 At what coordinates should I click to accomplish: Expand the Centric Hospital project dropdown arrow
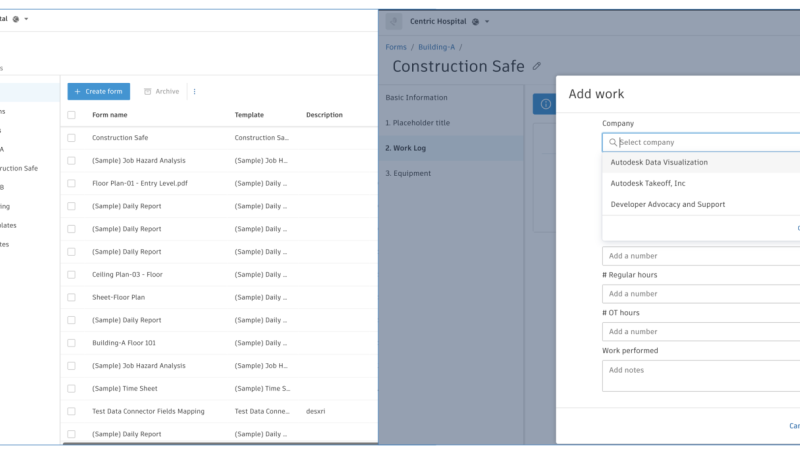(x=487, y=21)
